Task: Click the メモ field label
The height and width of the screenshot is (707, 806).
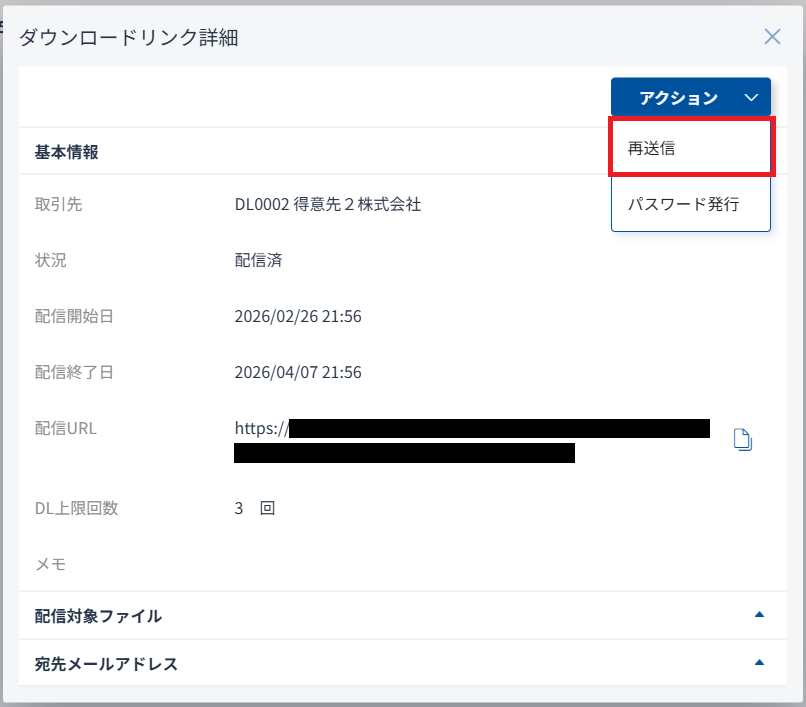Action: [x=50, y=564]
